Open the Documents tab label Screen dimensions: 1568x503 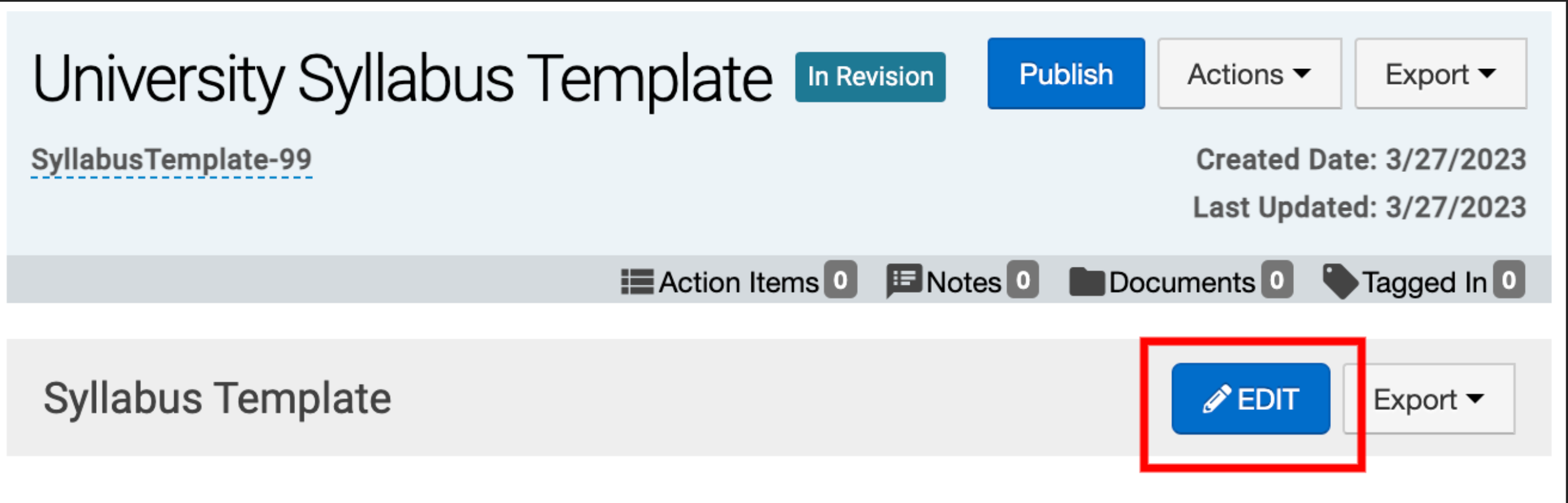point(1181,283)
